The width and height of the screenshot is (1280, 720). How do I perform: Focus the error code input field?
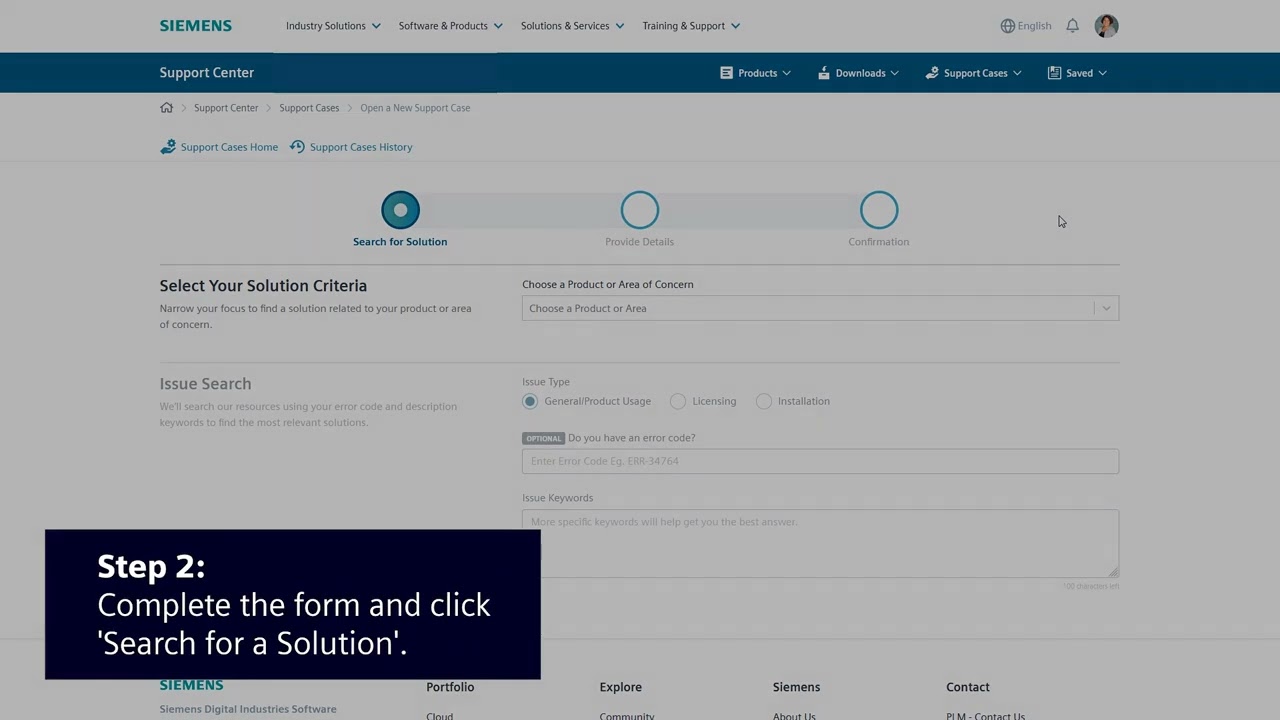click(820, 461)
